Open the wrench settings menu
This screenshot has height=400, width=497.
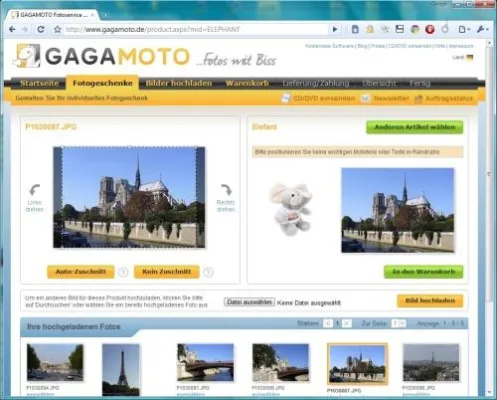click(482, 29)
